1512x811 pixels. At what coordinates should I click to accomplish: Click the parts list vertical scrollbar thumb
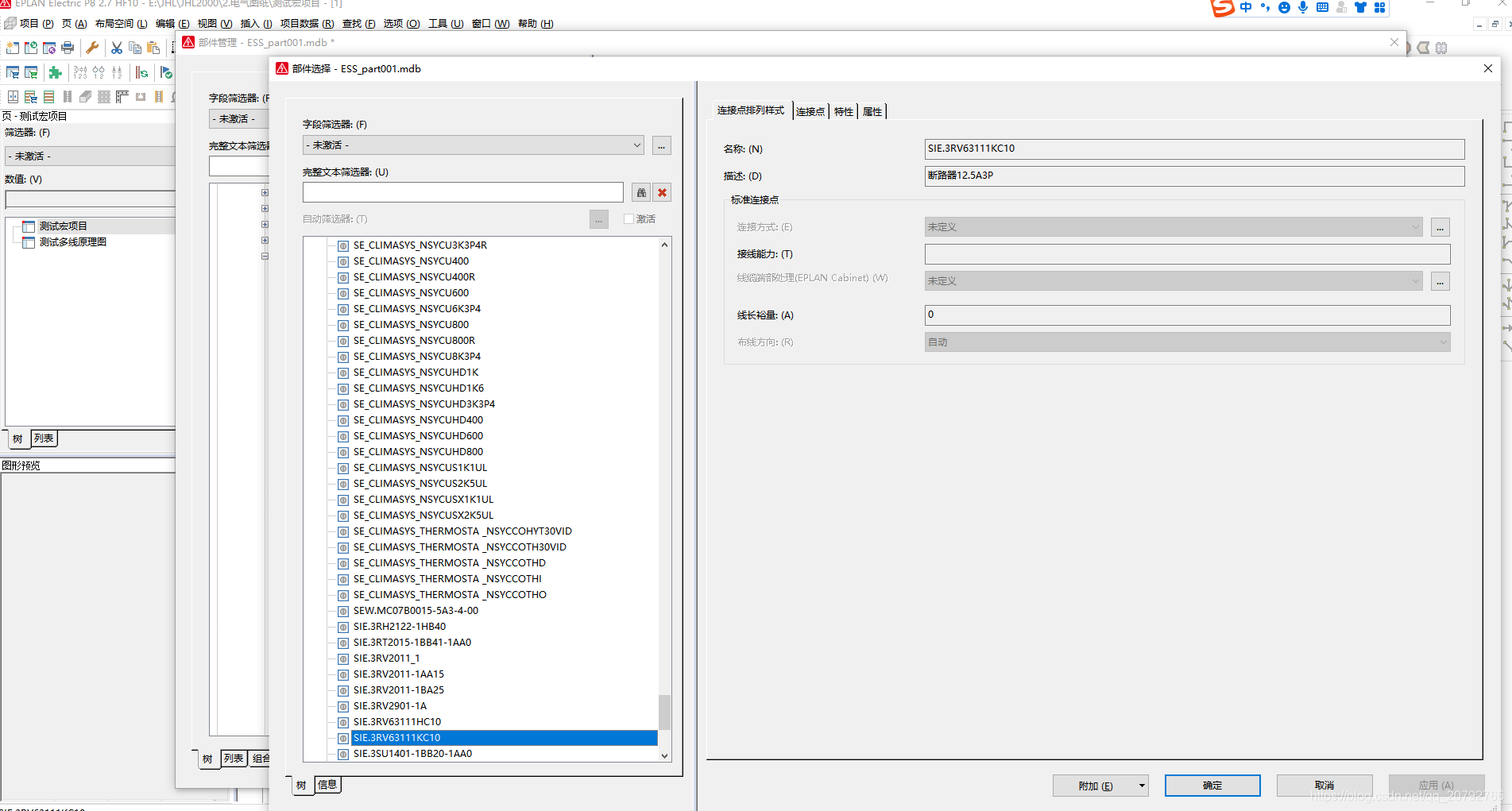[664, 712]
